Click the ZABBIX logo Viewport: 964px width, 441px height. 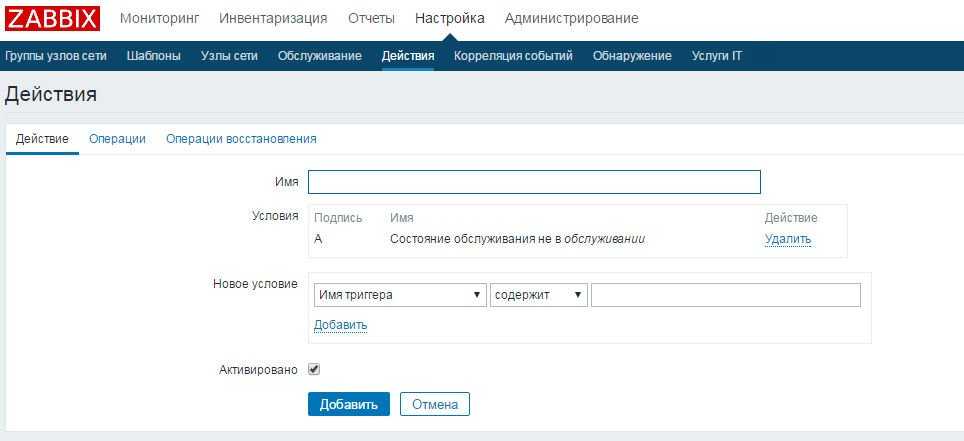point(52,18)
